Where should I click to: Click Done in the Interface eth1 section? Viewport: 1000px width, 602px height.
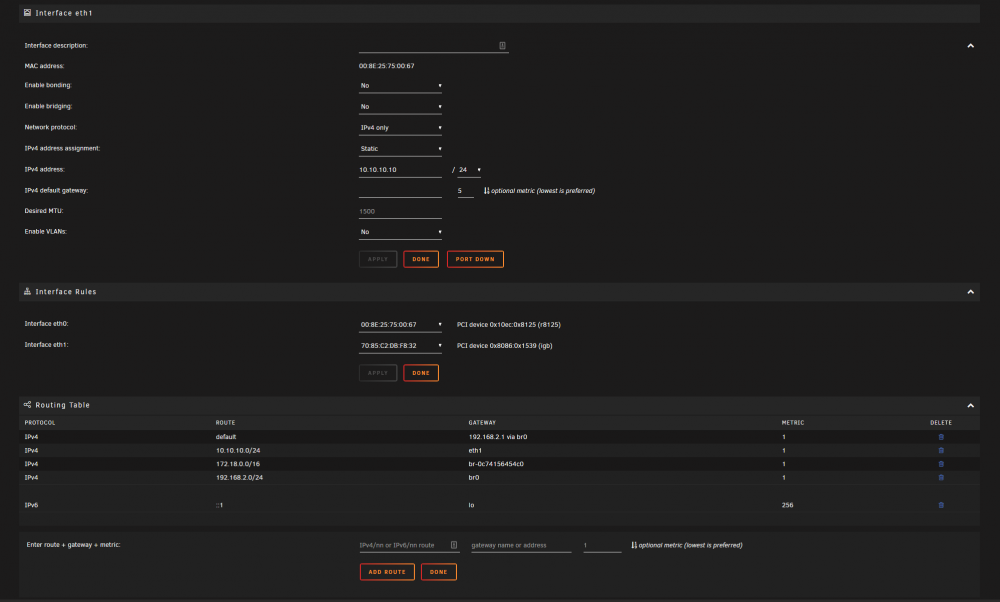click(421, 259)
